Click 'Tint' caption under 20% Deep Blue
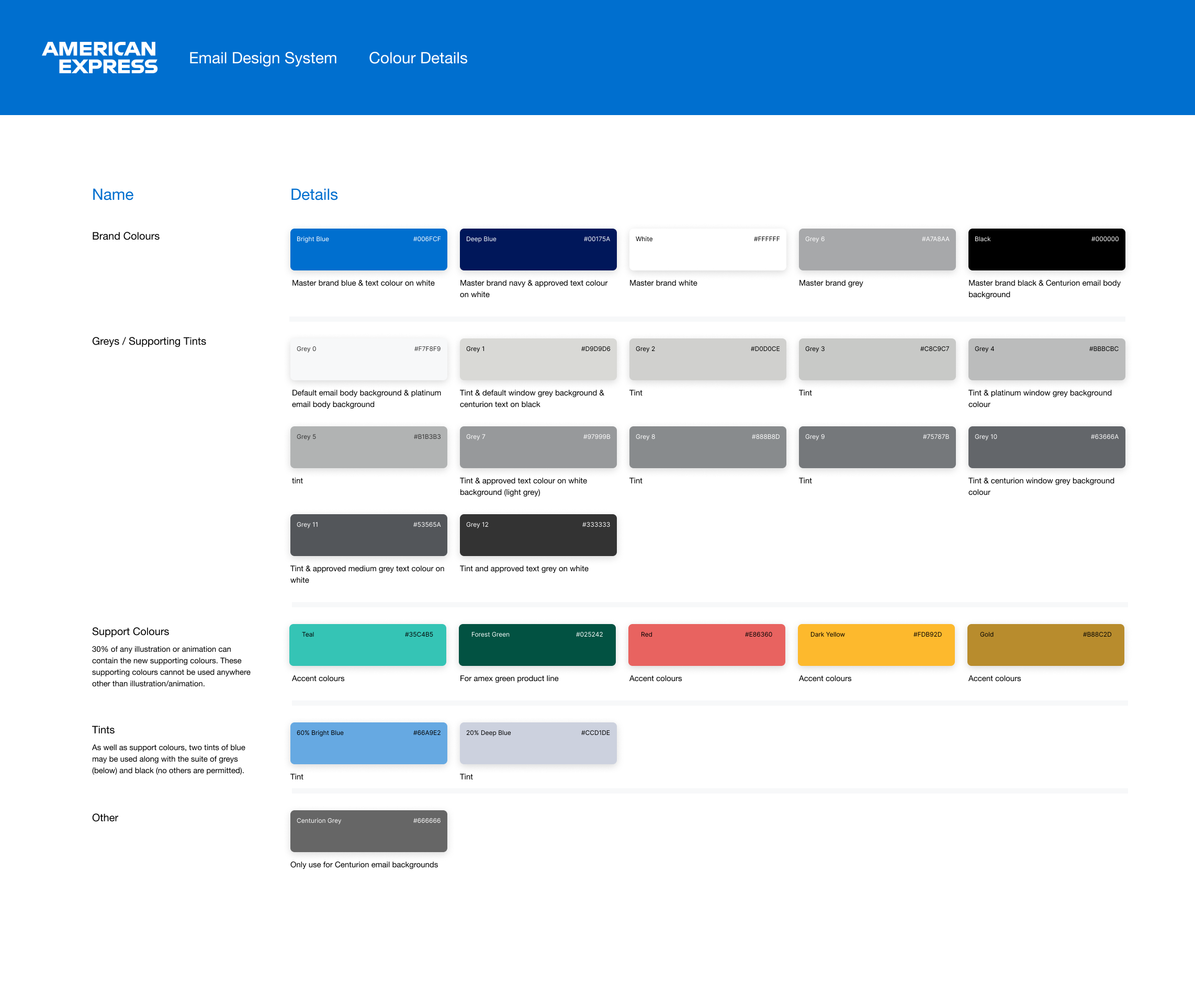The height and width of the screenshot is (1008, 1195). click(x=466, y=777)
